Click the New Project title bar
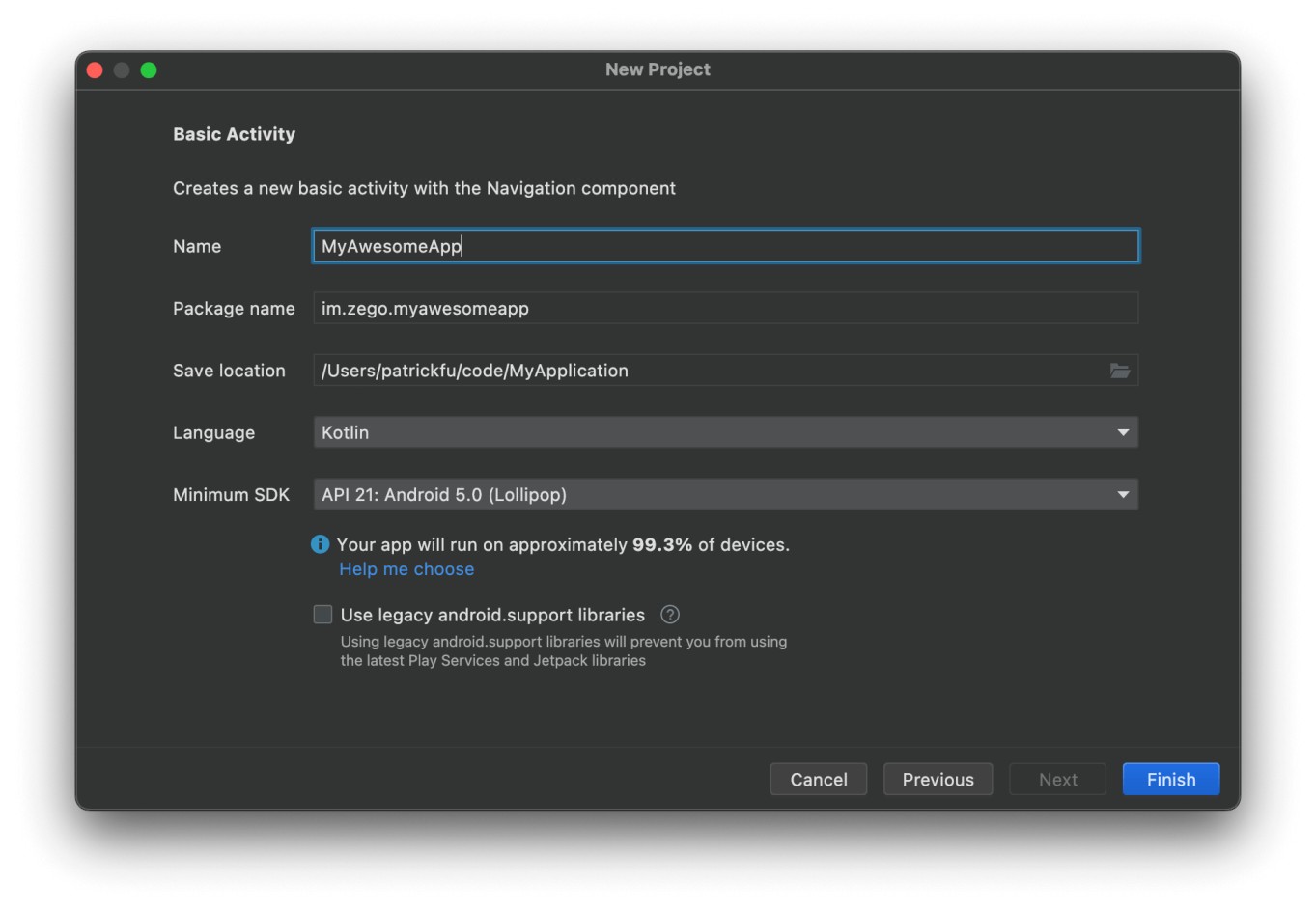The image size is (1316, 910). (x=658, y=69)
